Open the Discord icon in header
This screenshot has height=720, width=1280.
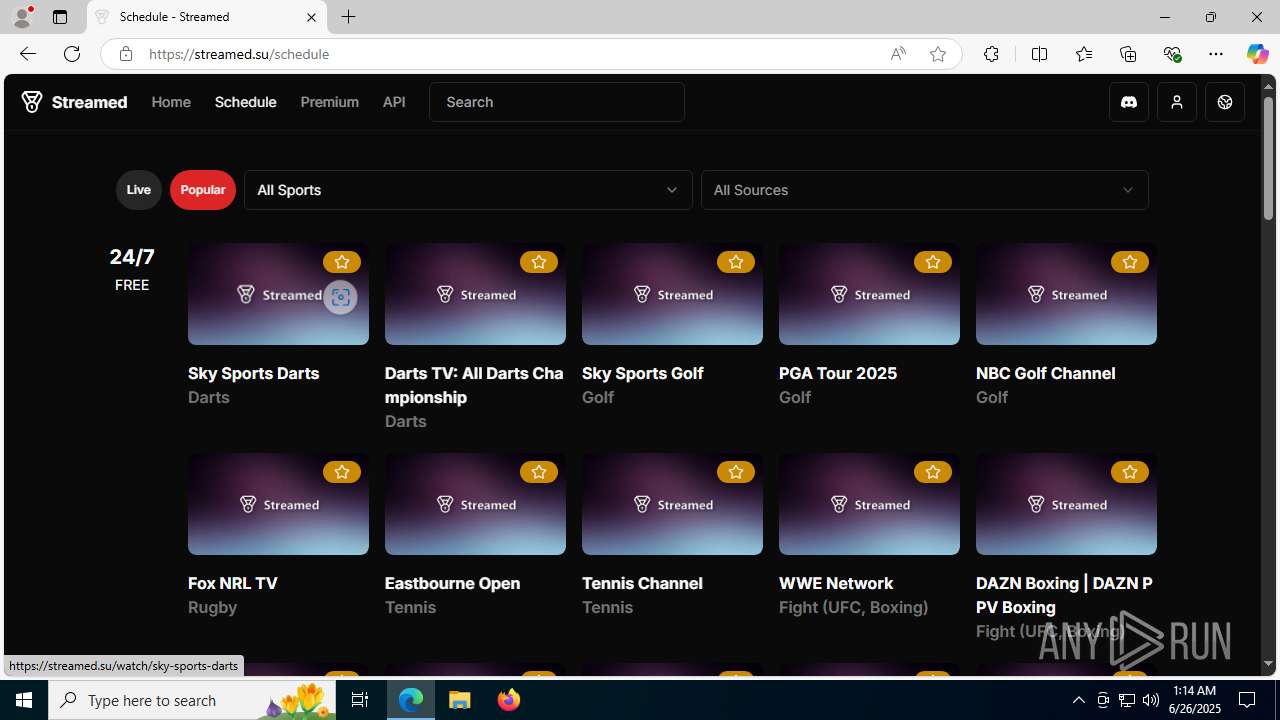pyautogui.click(x=1129, y=102)
